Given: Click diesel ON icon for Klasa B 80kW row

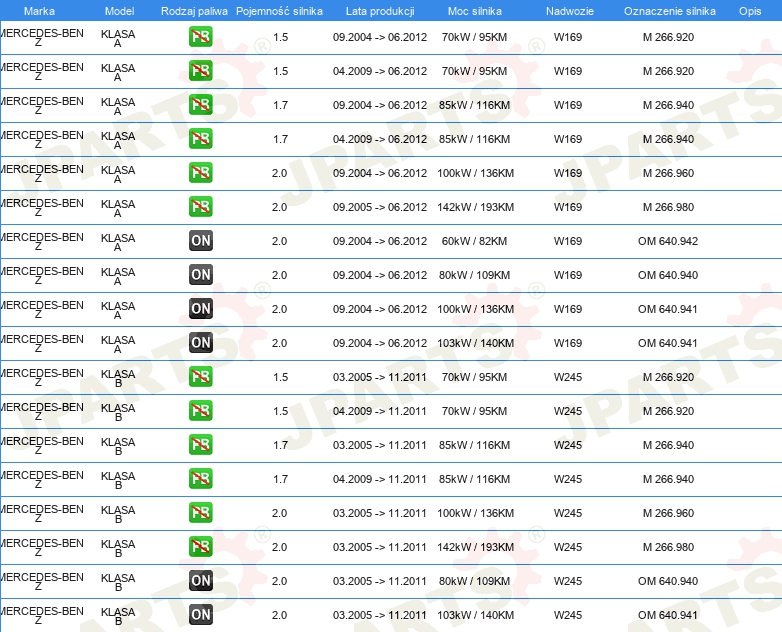Looking at the screenshot, I should [x=200, y=581].
